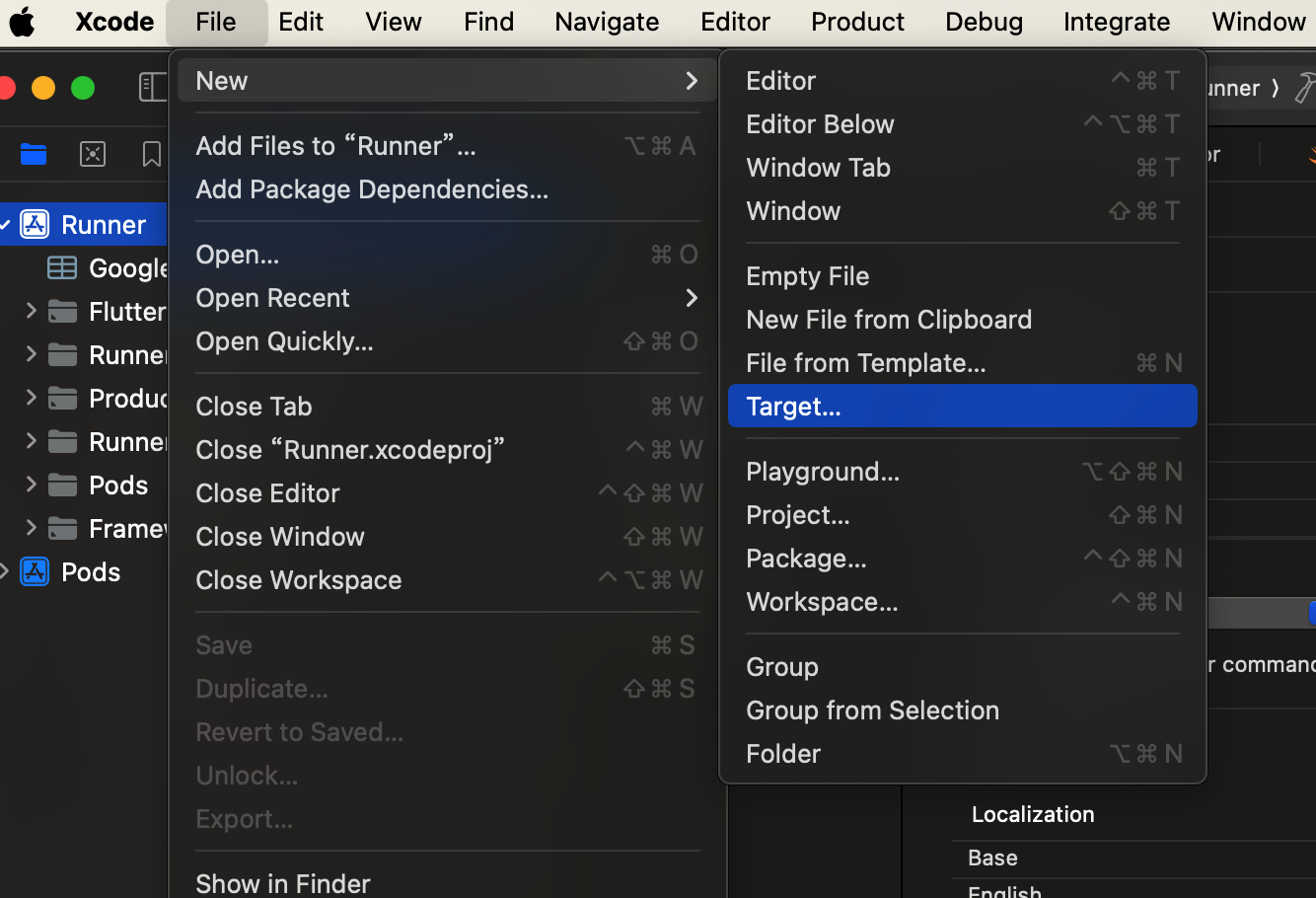Open the Apple menu
Image resolution: width=1316 pixels, height=898 pixels.
22,21
